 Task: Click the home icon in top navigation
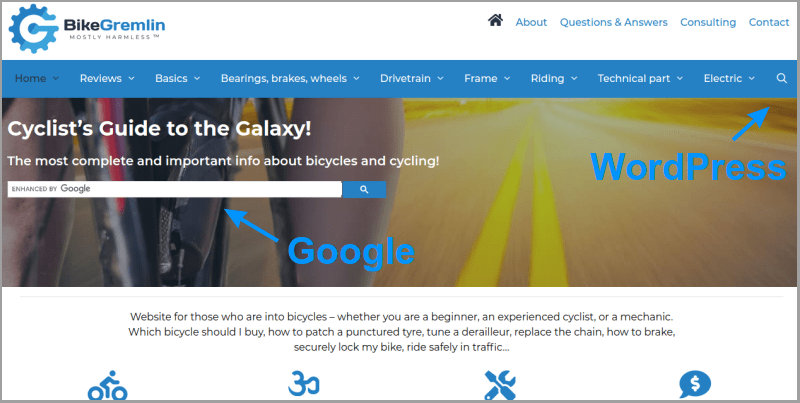coord(495,20)
